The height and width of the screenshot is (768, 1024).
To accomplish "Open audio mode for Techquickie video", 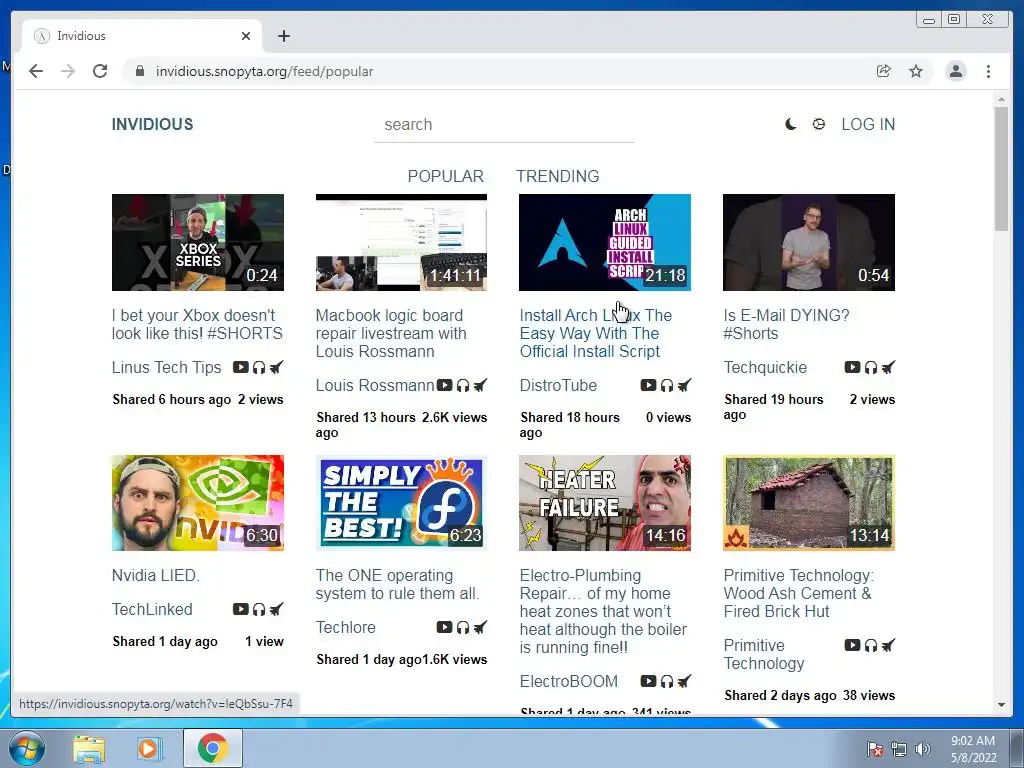I will 871,367.
